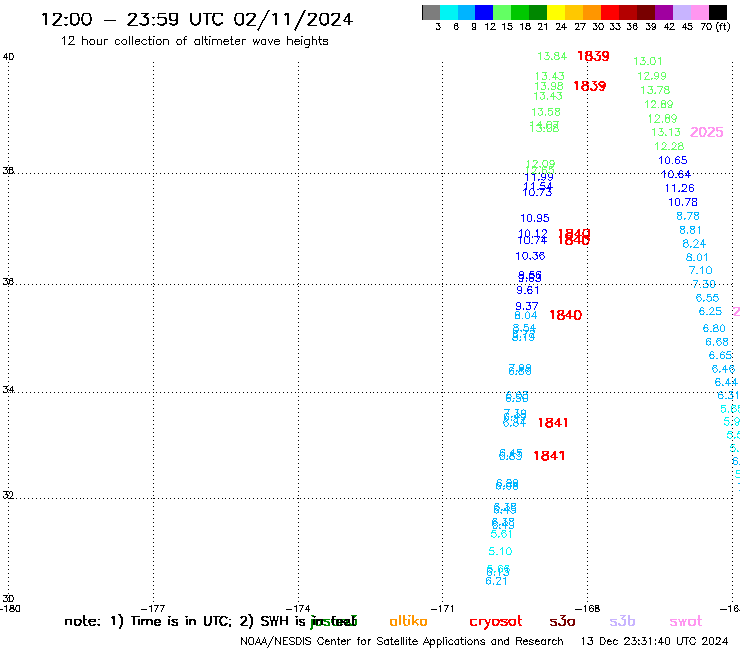Click the wave height value 5.61
The height and width of the screenshot is (650, 740).
501,534
